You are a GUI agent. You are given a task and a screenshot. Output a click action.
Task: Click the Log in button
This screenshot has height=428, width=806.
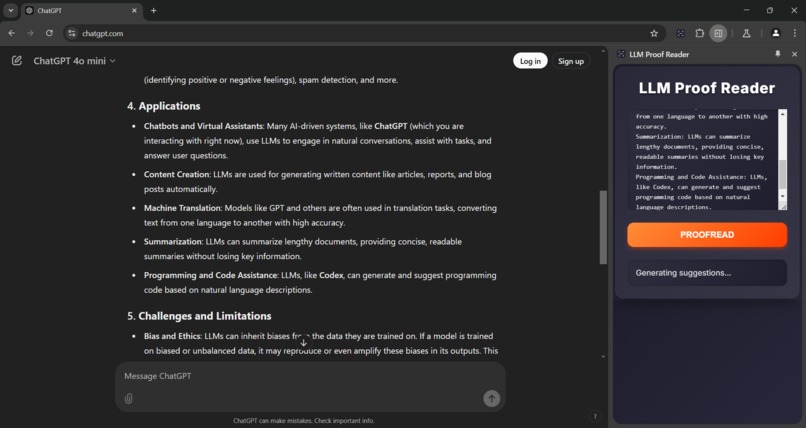[530, 61]
